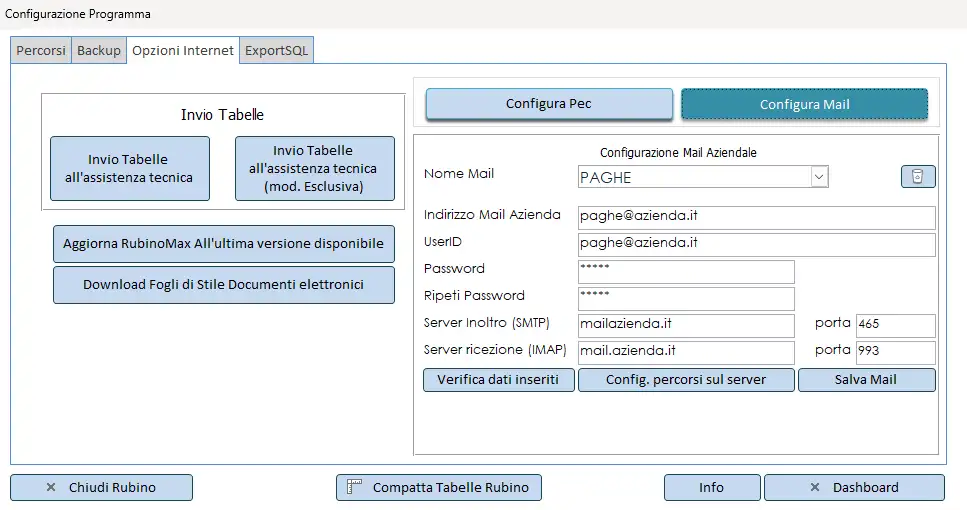Click the Chiudi Rubino button
Screen dimensions: 967x510
[101, 488]
